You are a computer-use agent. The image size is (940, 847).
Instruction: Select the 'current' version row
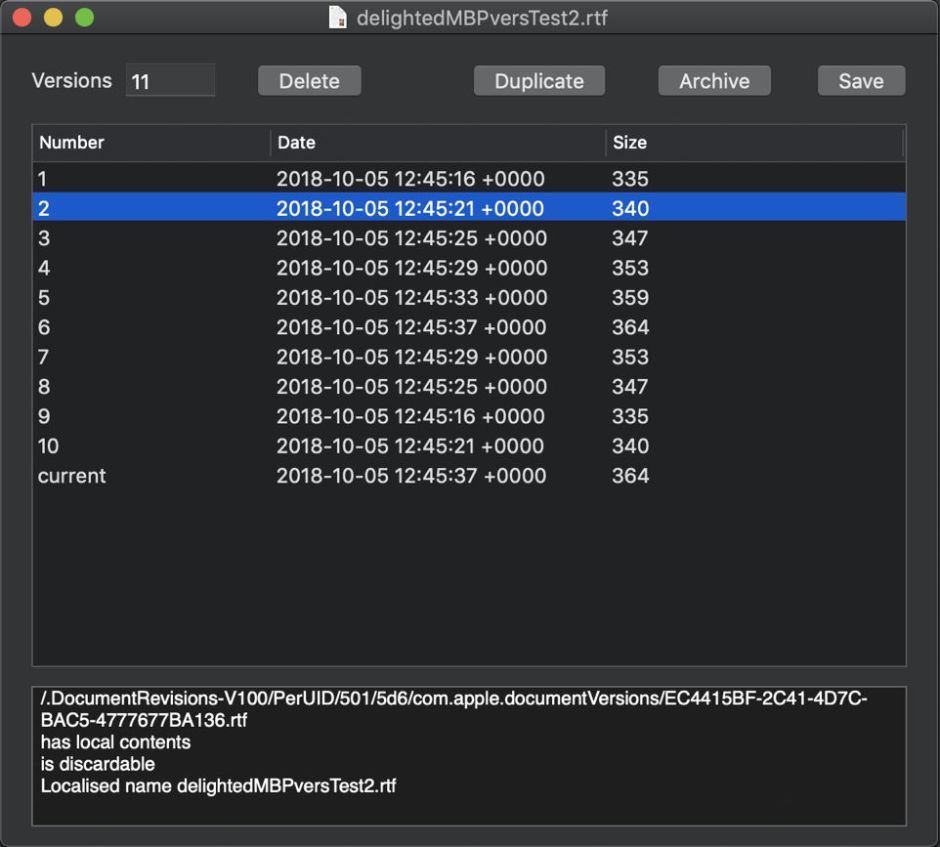[468, 476]
